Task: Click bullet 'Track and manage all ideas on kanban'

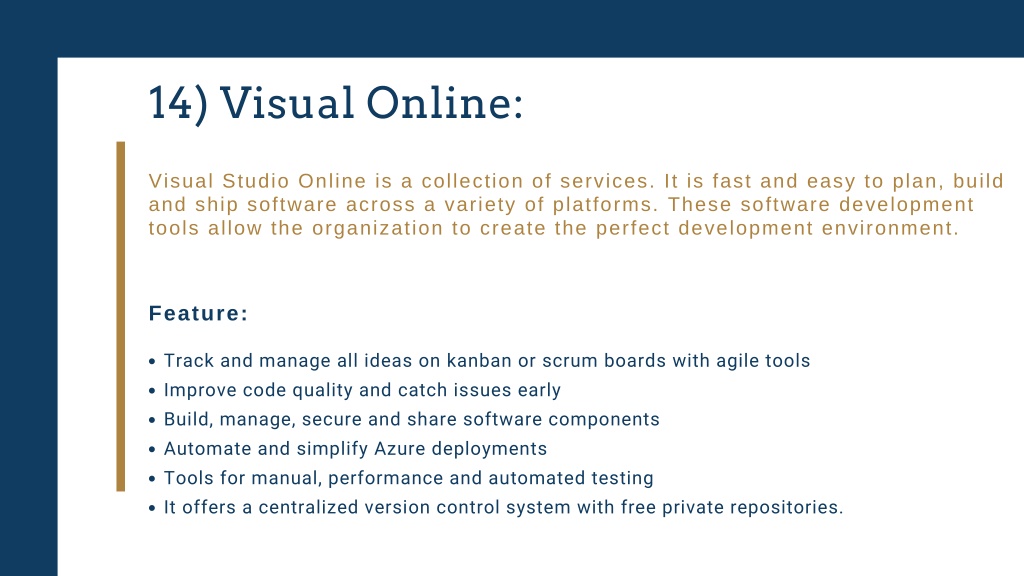Action: [479, 361]
